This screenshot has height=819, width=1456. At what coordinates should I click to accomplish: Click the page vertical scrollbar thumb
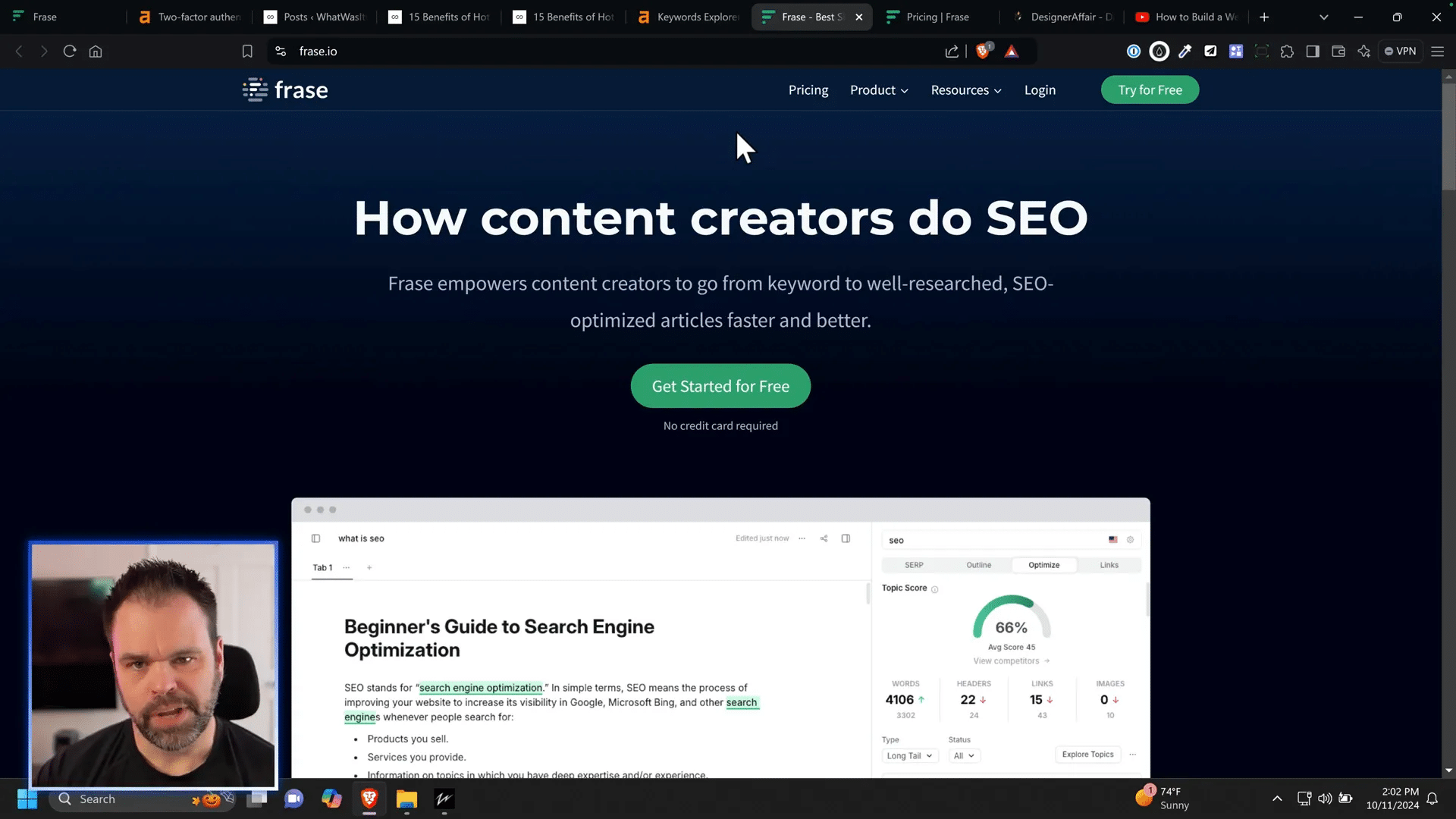click(1448, 137)
